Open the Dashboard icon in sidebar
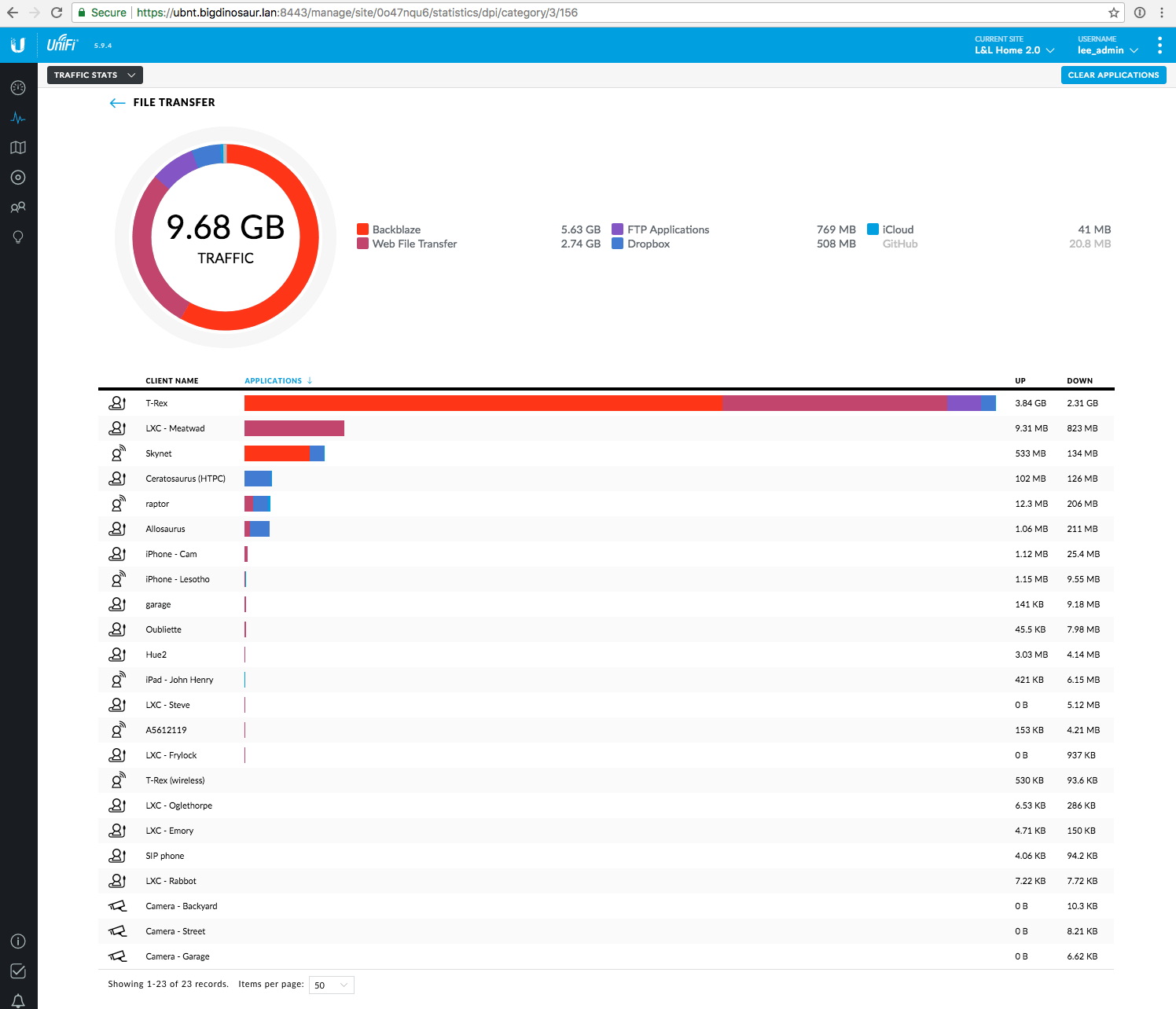The height and width of the screenshot is (1009, 1176). tap(18, 88)
